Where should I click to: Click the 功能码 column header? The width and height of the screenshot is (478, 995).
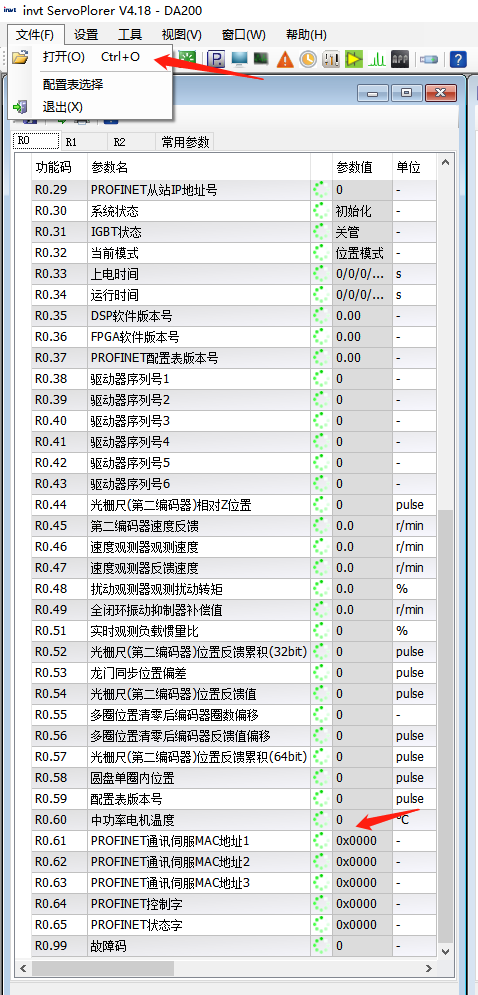pos(60,168)
